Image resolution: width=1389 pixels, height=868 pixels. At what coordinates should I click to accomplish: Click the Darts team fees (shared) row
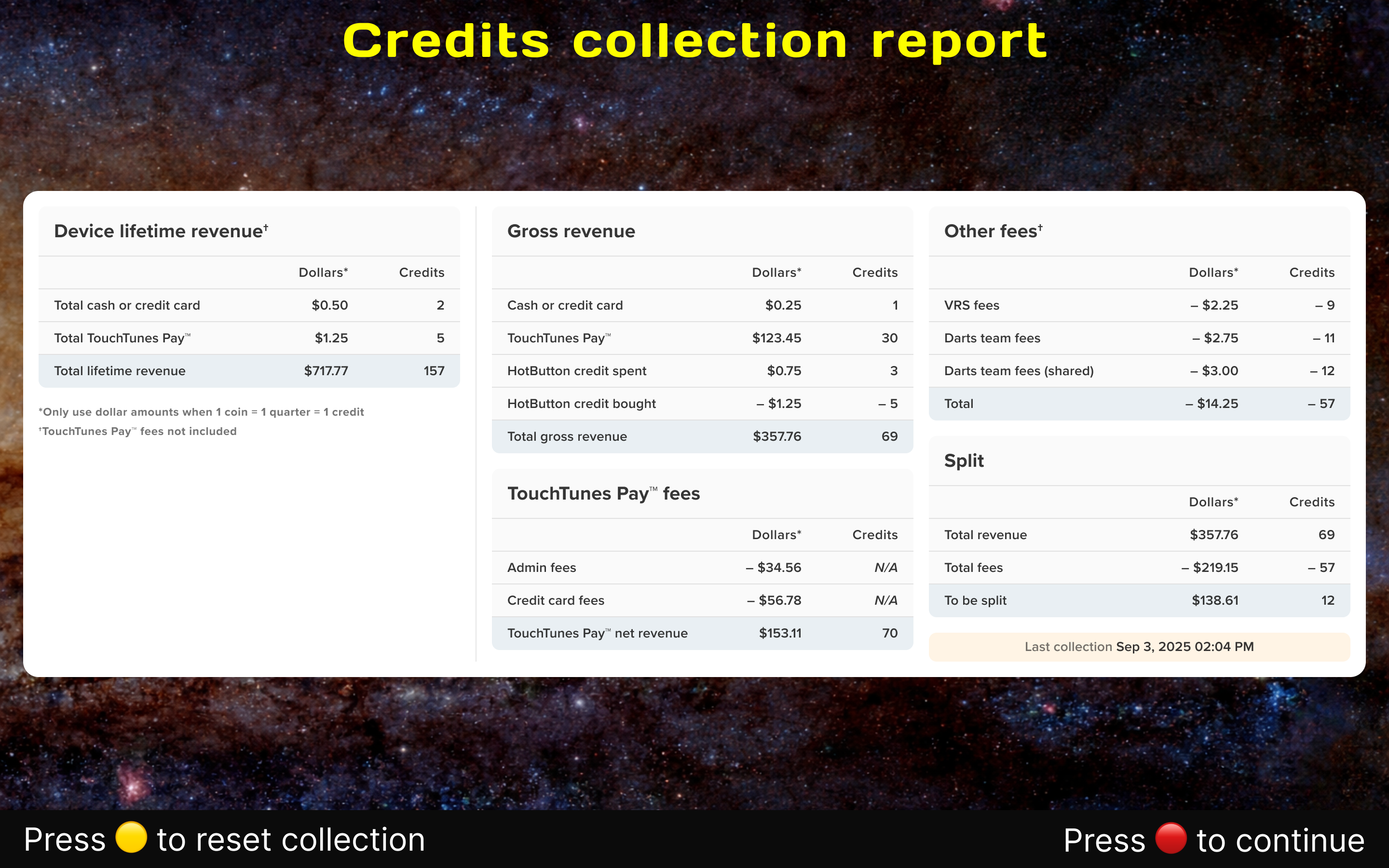(x=1139, y=371)
